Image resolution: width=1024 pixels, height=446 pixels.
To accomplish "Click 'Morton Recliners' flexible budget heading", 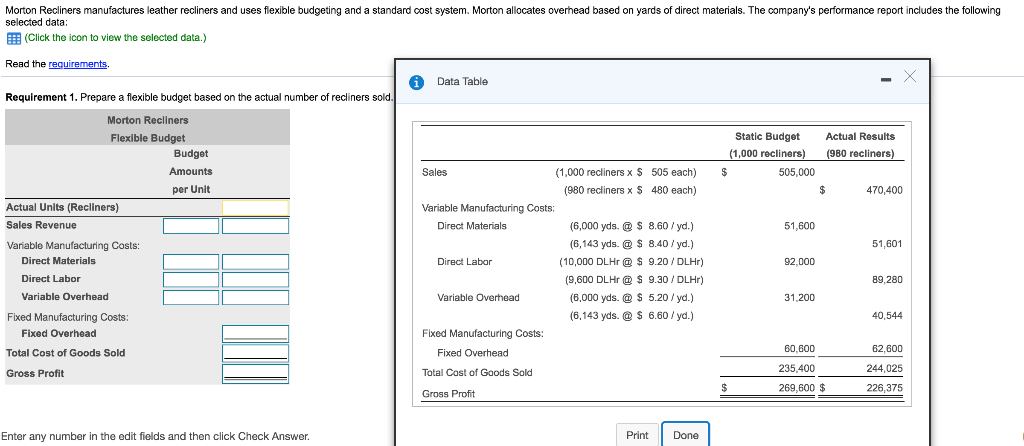I will tap(148, 120).
